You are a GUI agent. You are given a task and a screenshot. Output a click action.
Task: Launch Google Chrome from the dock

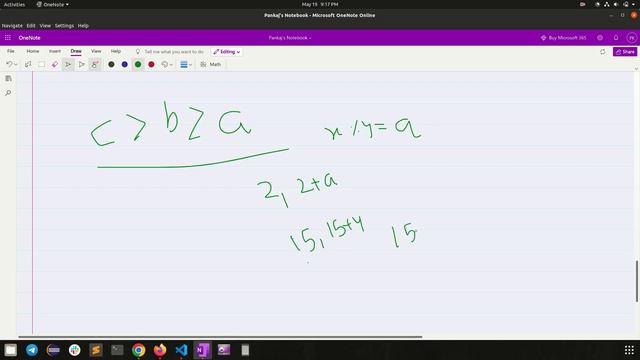139,350
